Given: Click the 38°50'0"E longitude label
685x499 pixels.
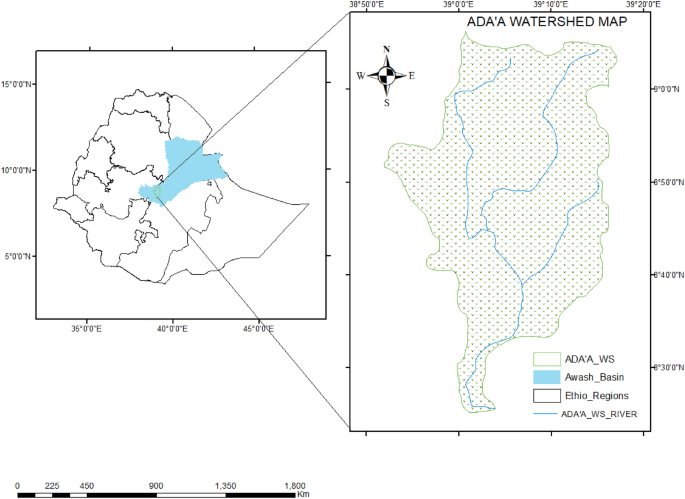Looking at the screenshot, I should tap(367, 4).
